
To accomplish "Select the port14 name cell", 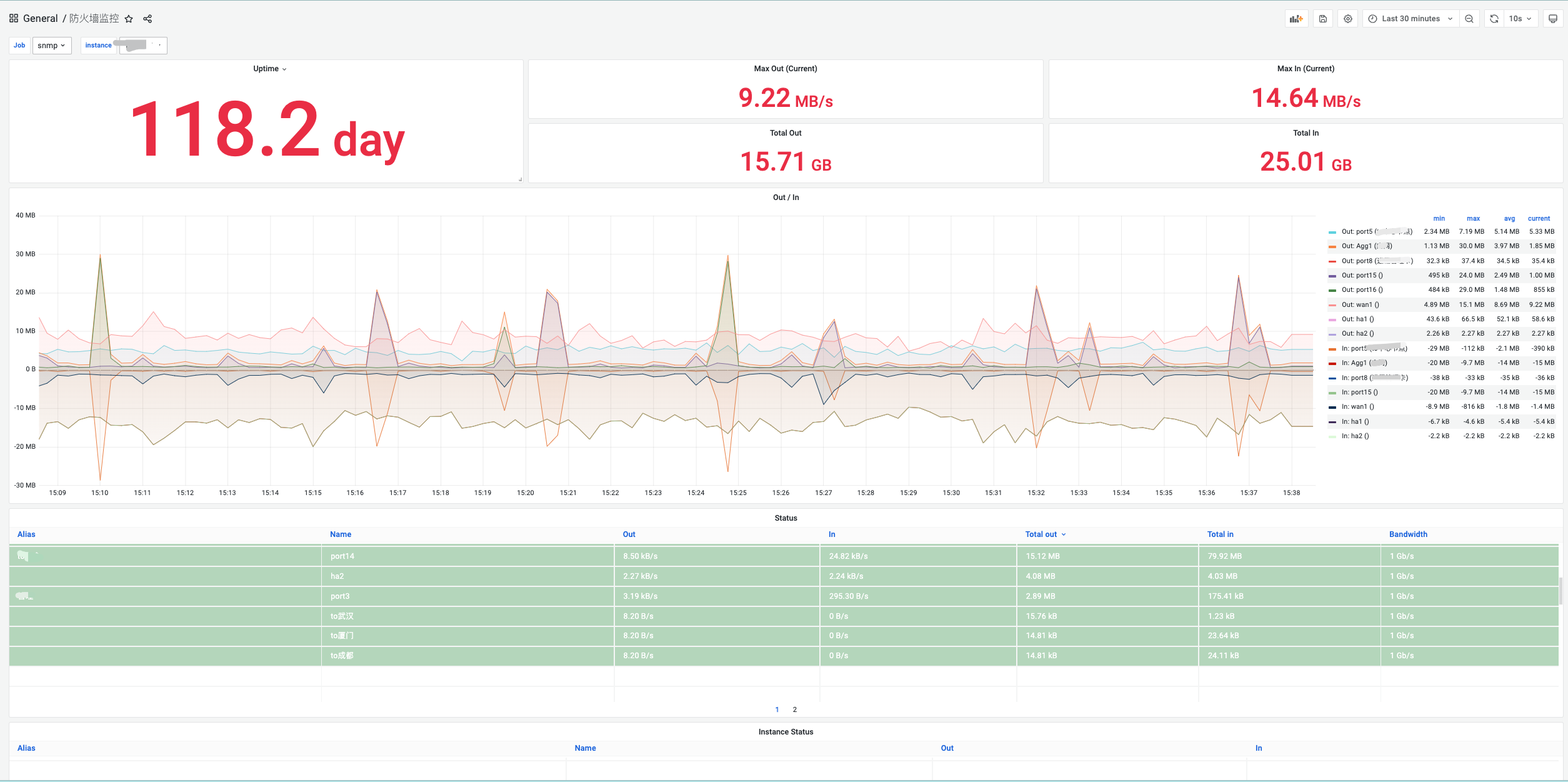I will (467, 556).
